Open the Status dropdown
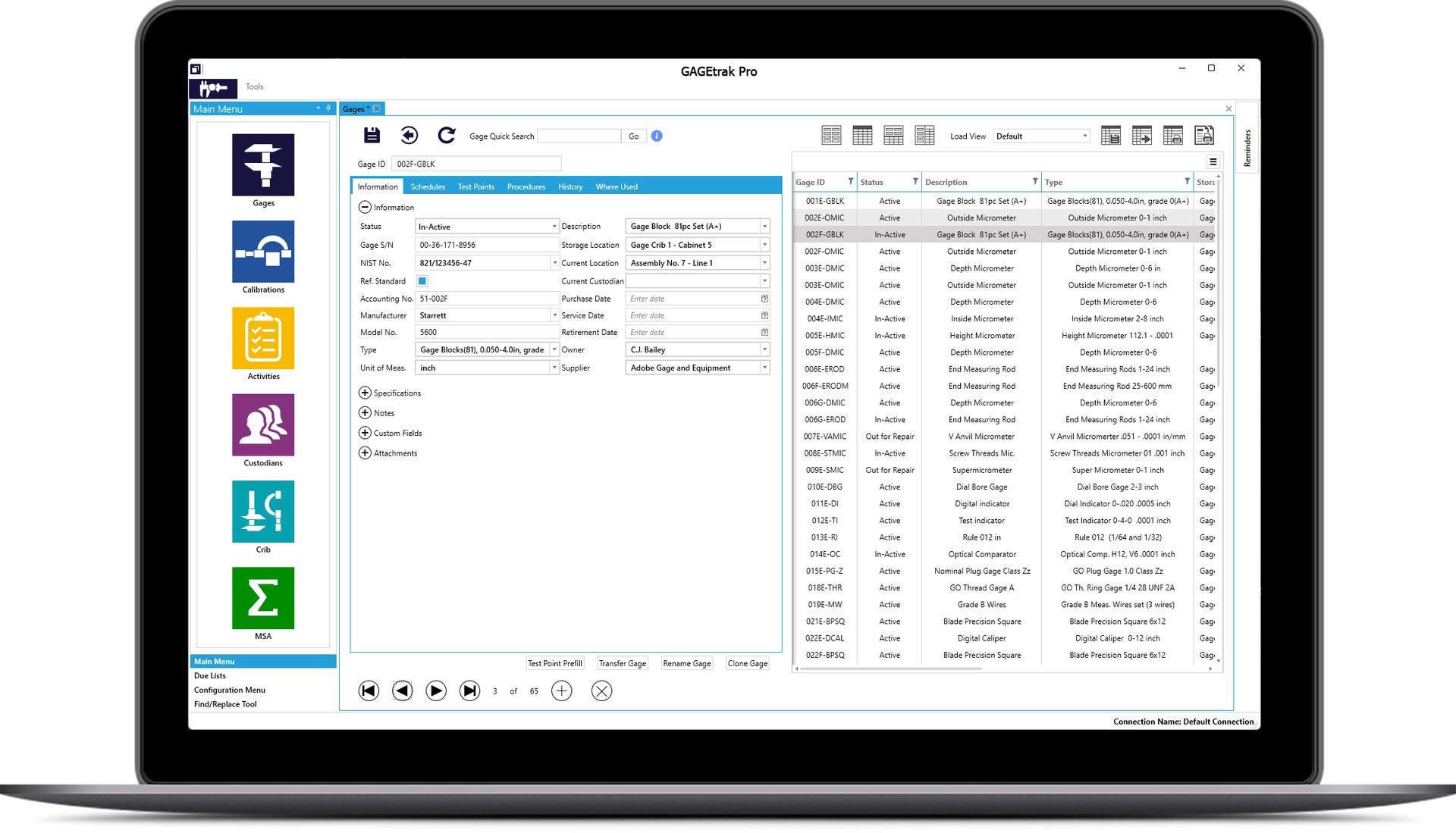 click(554, 227)
